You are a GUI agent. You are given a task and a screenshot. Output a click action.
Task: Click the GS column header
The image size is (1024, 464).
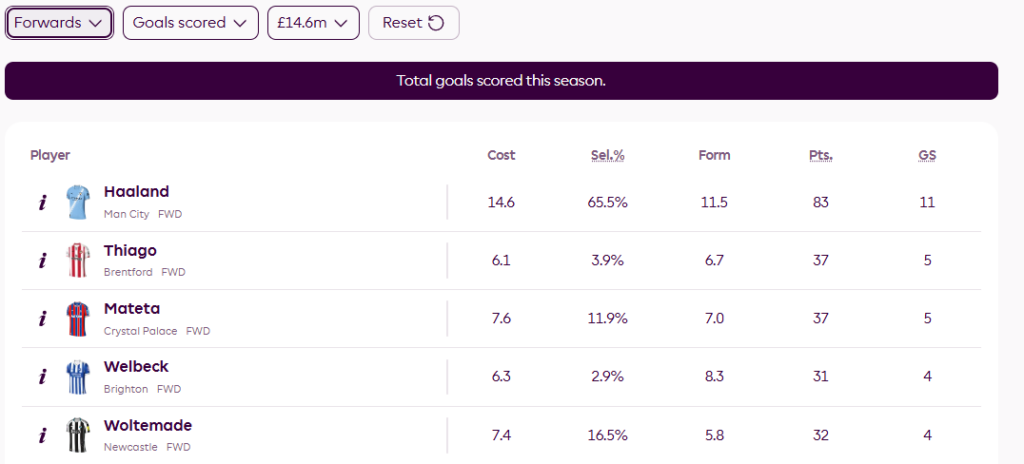(x=927, y=155)
